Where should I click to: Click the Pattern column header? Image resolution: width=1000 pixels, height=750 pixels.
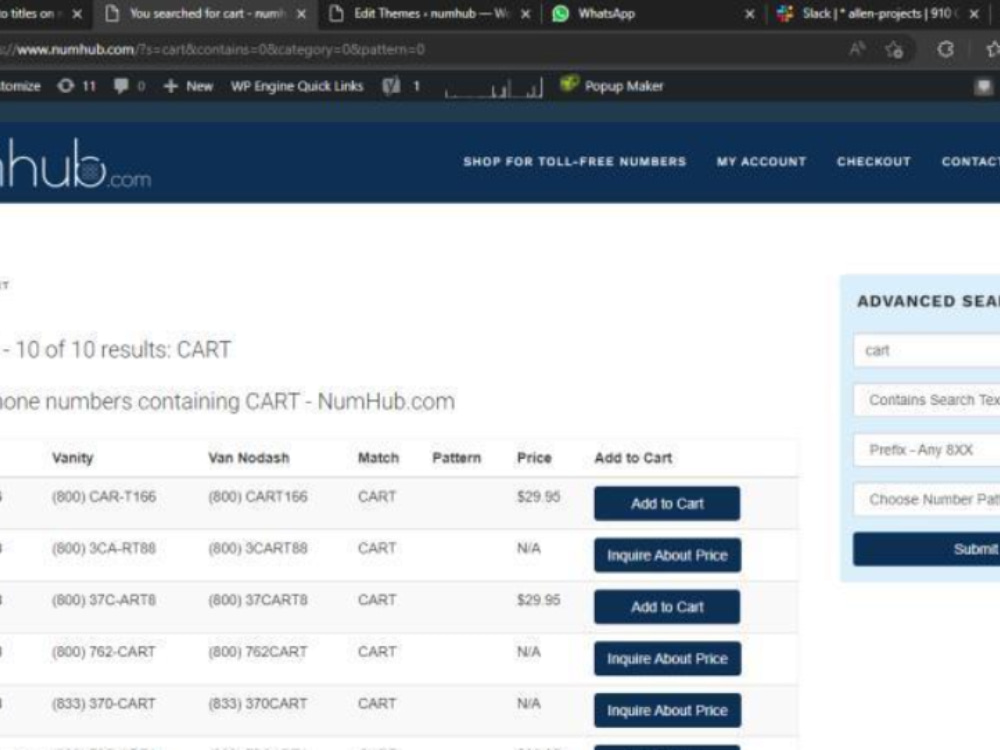click(x=457, y=458)
